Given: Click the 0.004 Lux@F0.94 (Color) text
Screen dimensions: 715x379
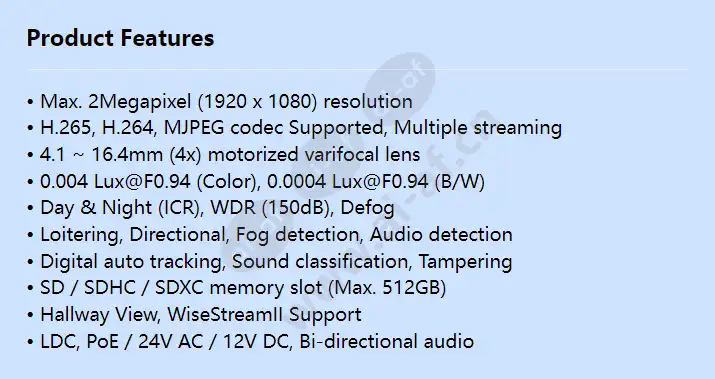Looking at the screenshot, I should pos(149,182).
